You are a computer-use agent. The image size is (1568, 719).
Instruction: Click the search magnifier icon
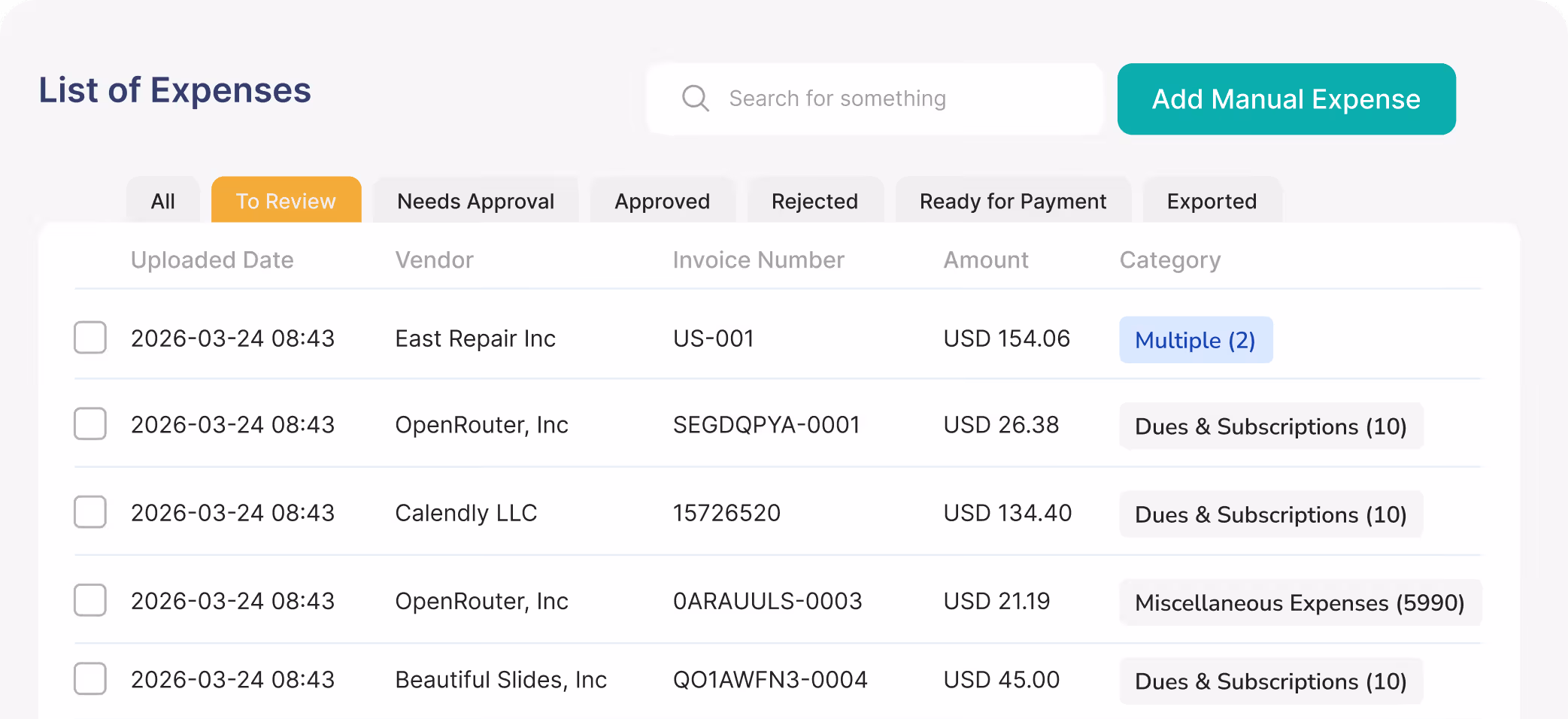click(695, 99)
